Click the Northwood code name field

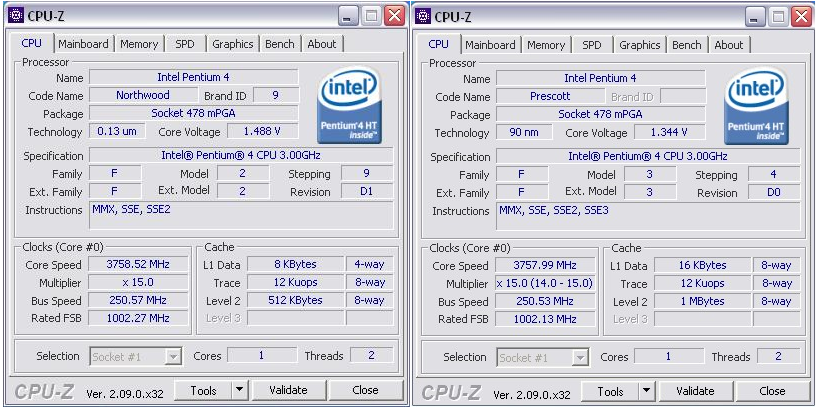point(143,95)
